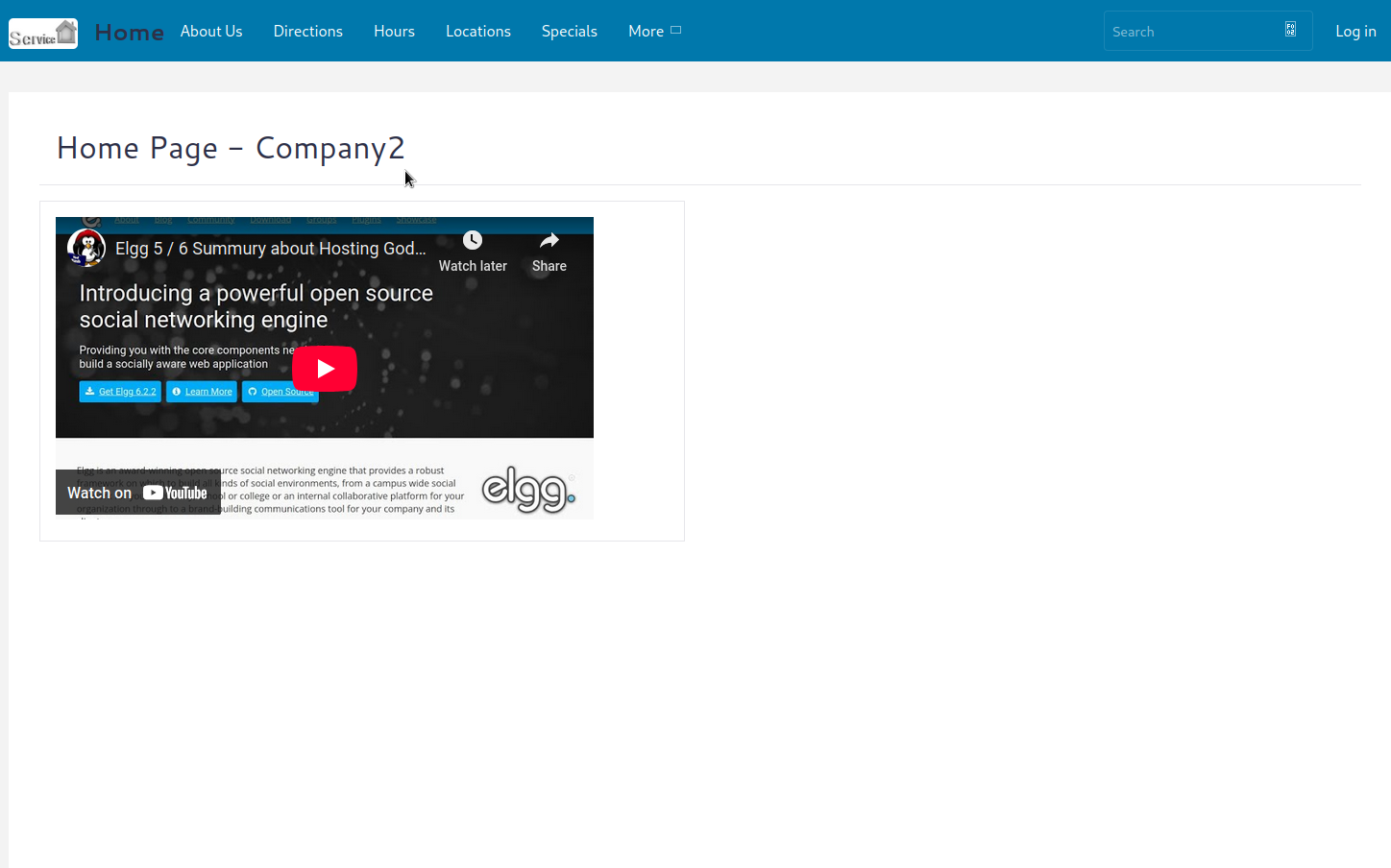Open the About Us menu item

pos(211,31)
